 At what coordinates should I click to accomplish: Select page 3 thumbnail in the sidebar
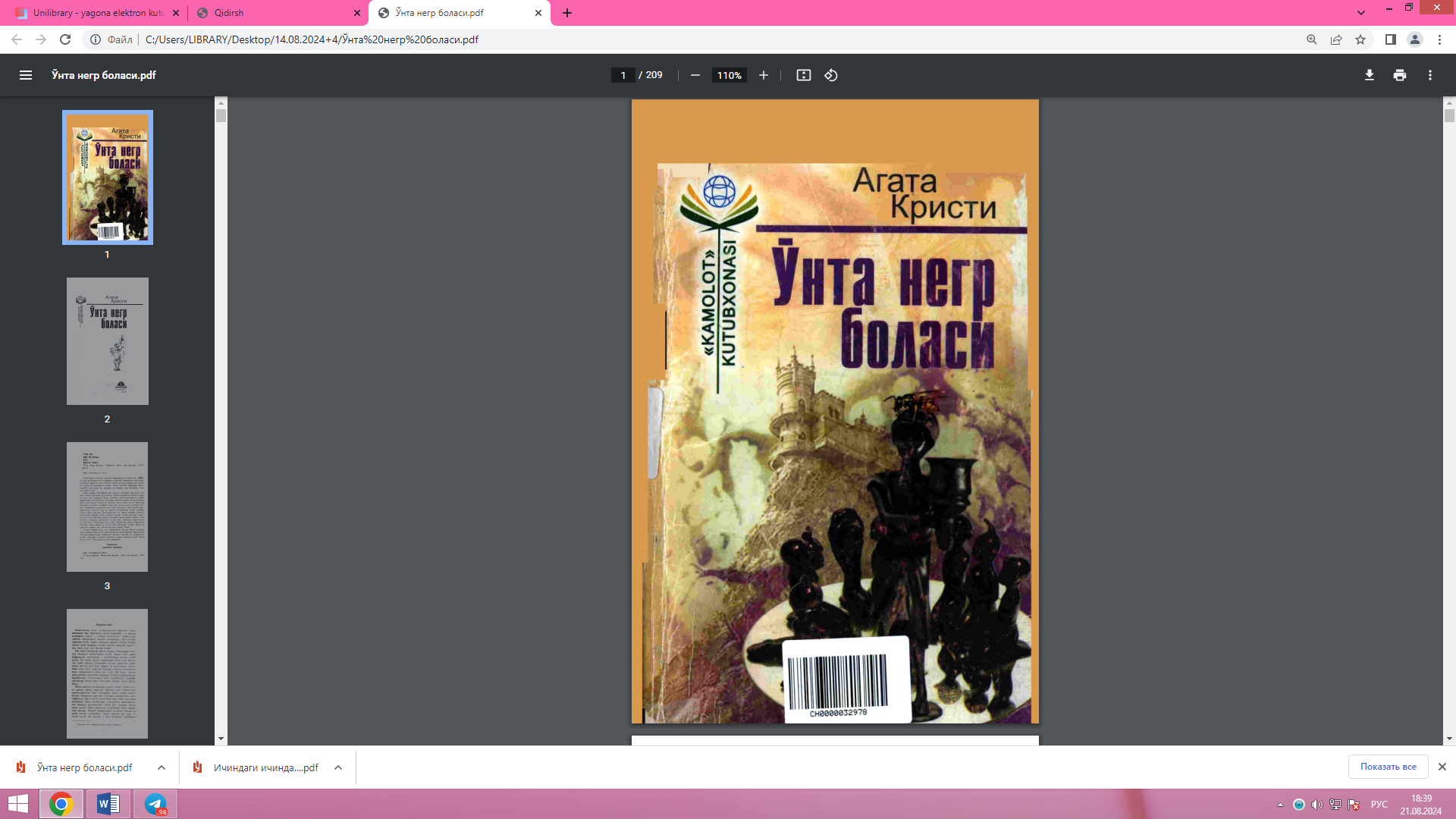coord(107,506)
